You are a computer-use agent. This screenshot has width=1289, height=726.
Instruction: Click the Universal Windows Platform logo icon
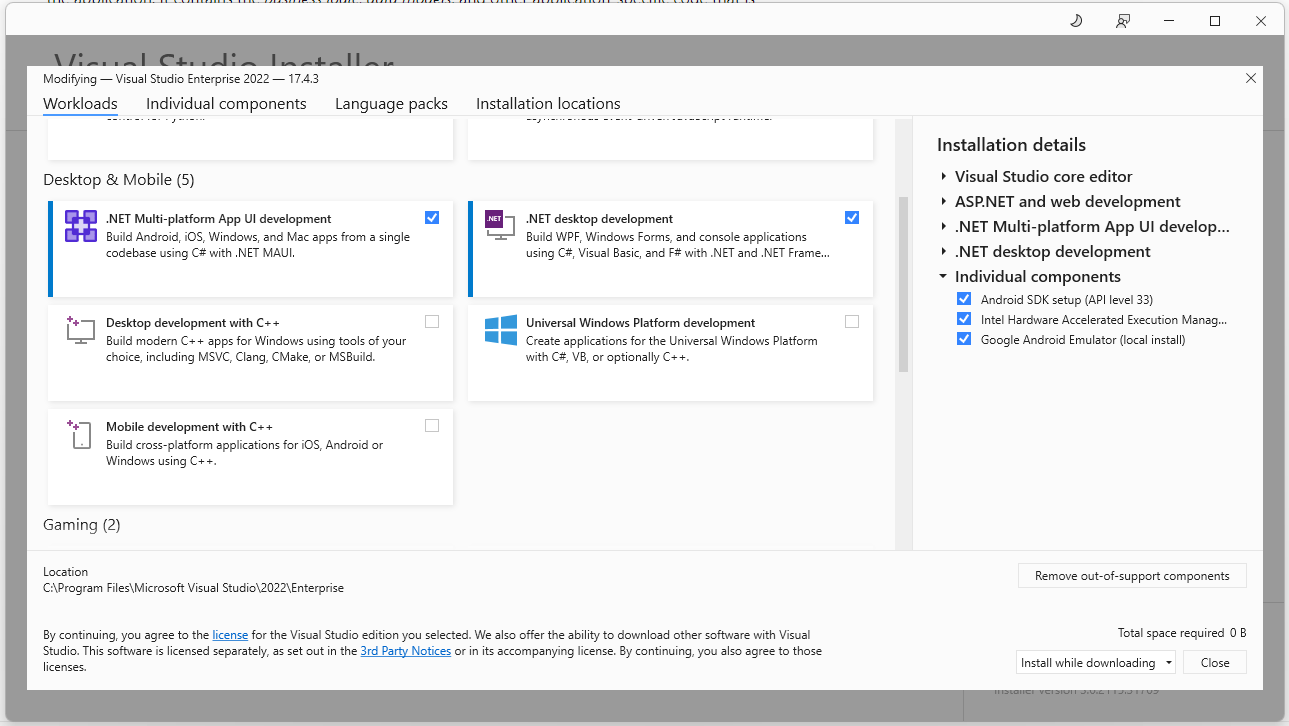[x=500, y=330]
